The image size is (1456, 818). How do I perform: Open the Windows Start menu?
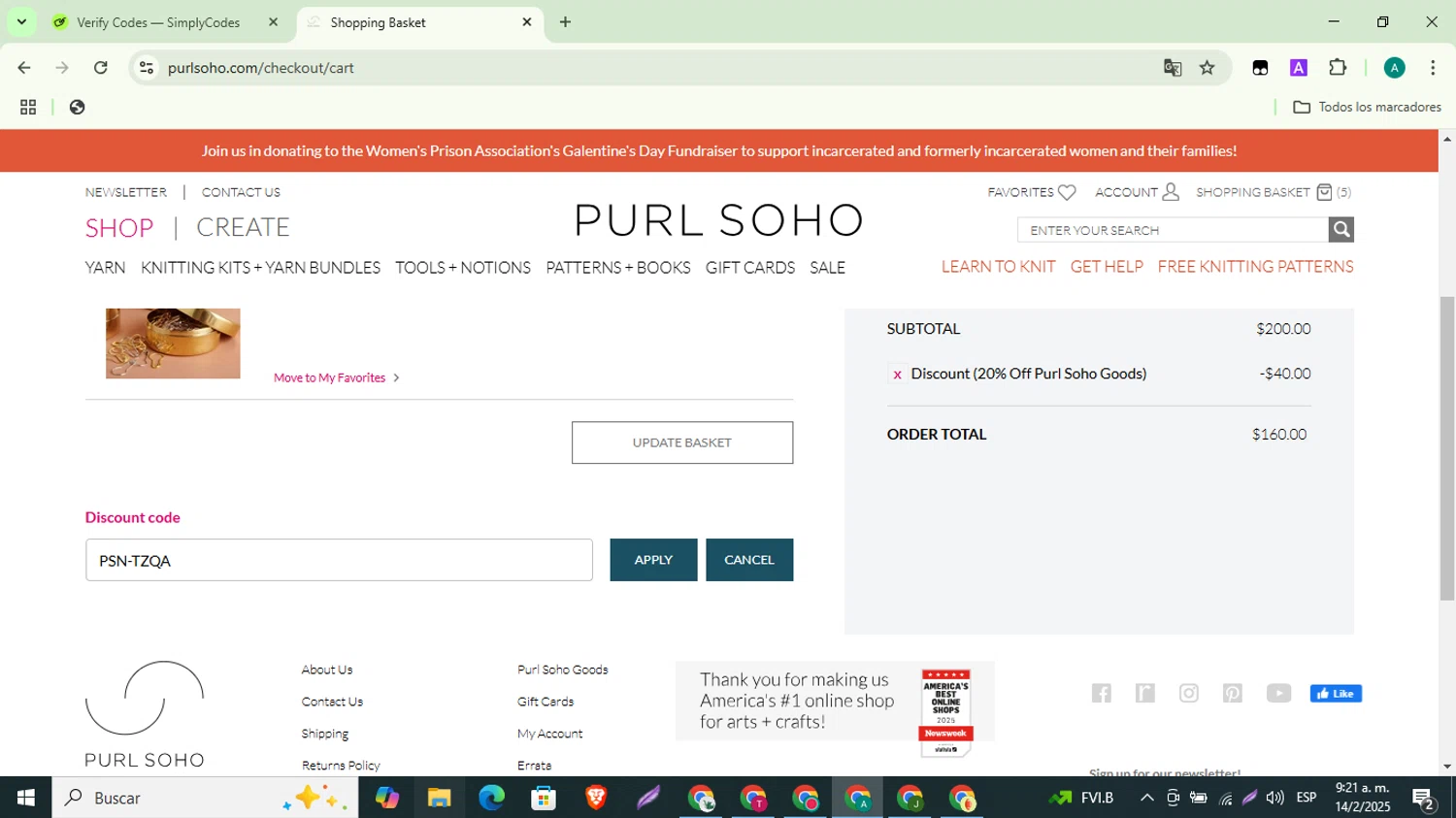click(x=26, y=798)
